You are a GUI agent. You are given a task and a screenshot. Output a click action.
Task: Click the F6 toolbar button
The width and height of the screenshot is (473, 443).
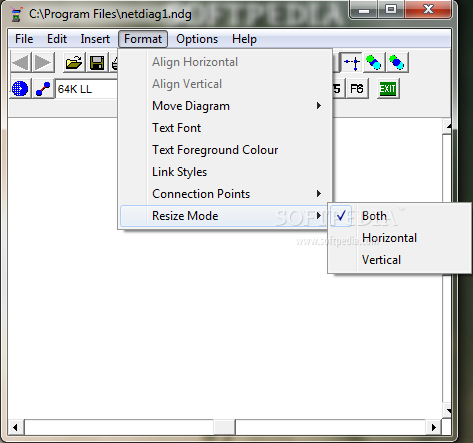click(357, 89)
